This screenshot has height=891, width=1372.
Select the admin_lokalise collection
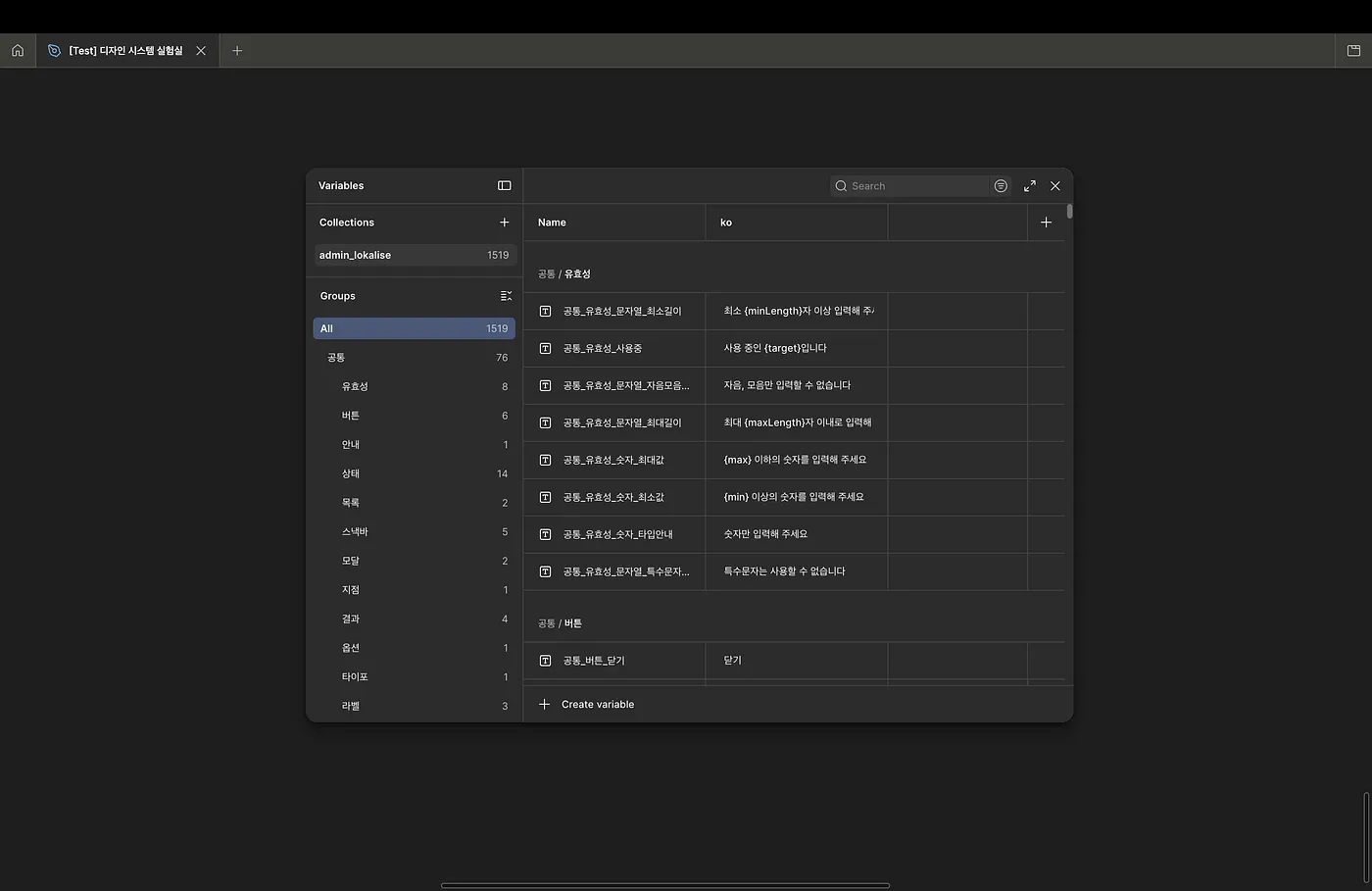coord(415,255)
